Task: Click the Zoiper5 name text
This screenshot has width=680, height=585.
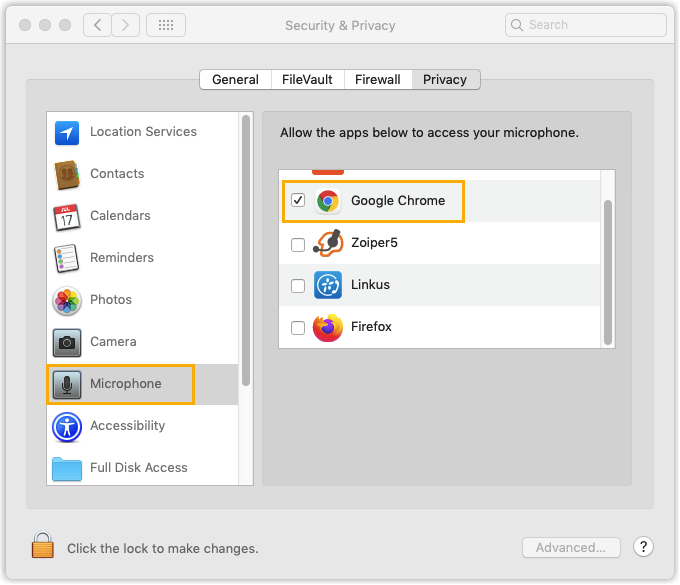Action: pos(374,243)
